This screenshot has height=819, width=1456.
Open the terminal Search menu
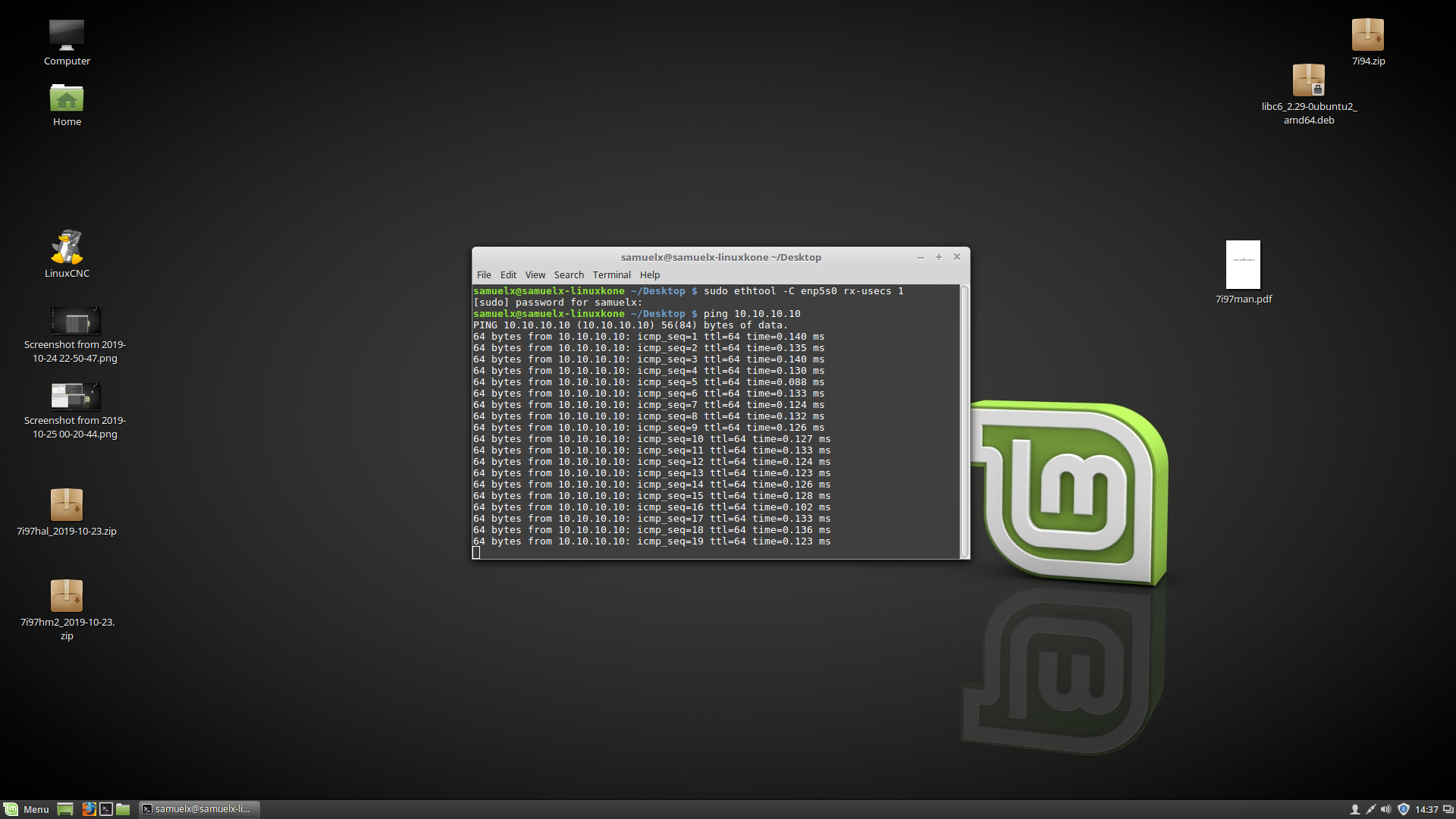569,275
